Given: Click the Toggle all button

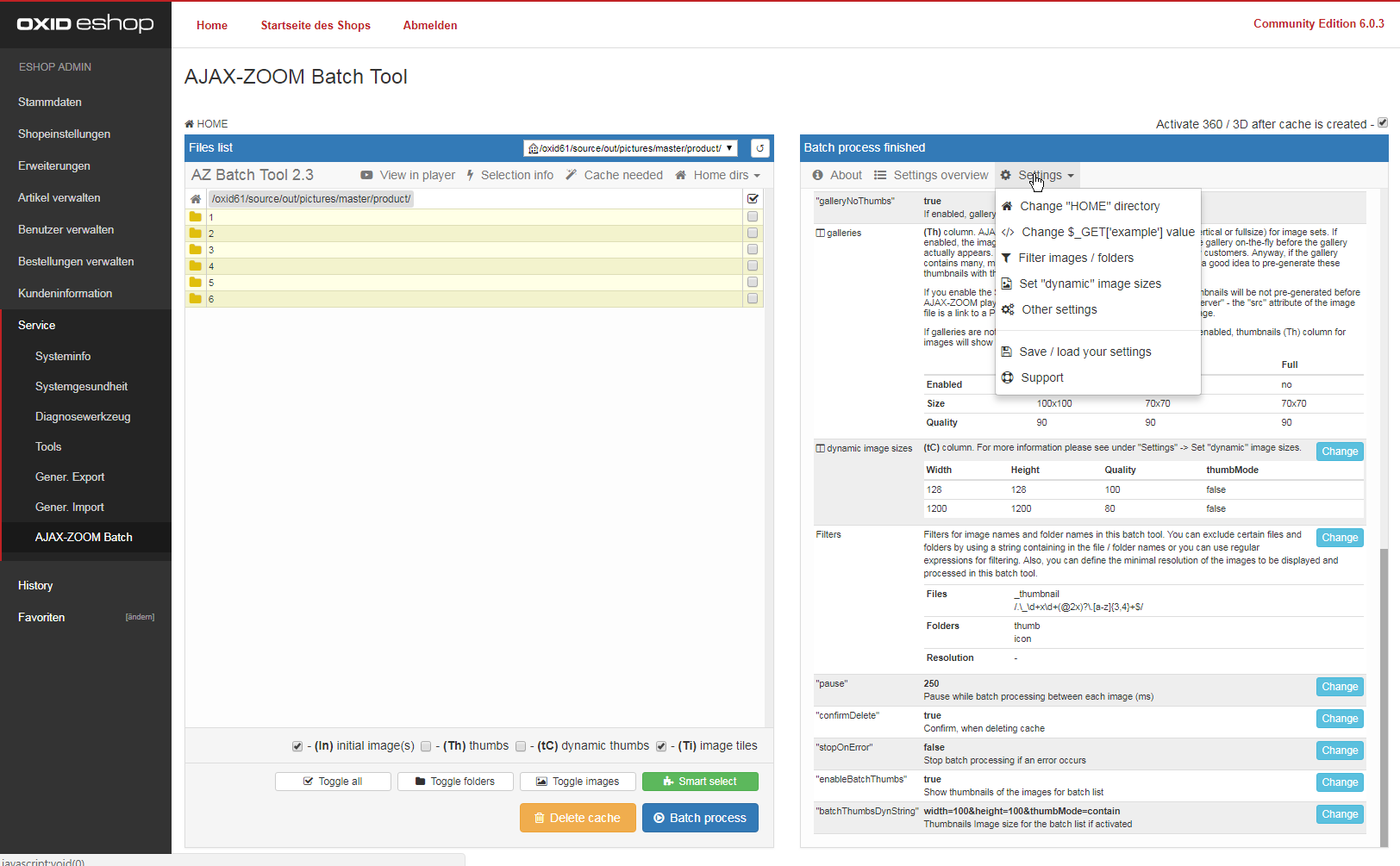Looking at the screenshot, I should tap(333, 782).
